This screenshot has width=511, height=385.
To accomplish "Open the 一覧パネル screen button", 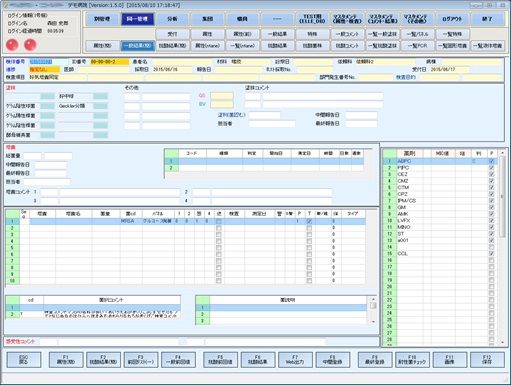I will [417, 34].
